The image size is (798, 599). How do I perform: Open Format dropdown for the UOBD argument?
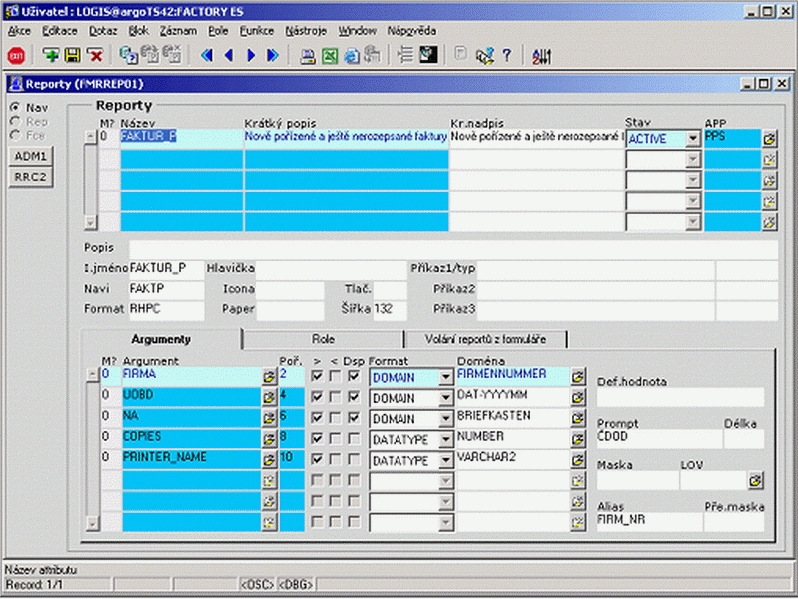(x=445, y=398)
